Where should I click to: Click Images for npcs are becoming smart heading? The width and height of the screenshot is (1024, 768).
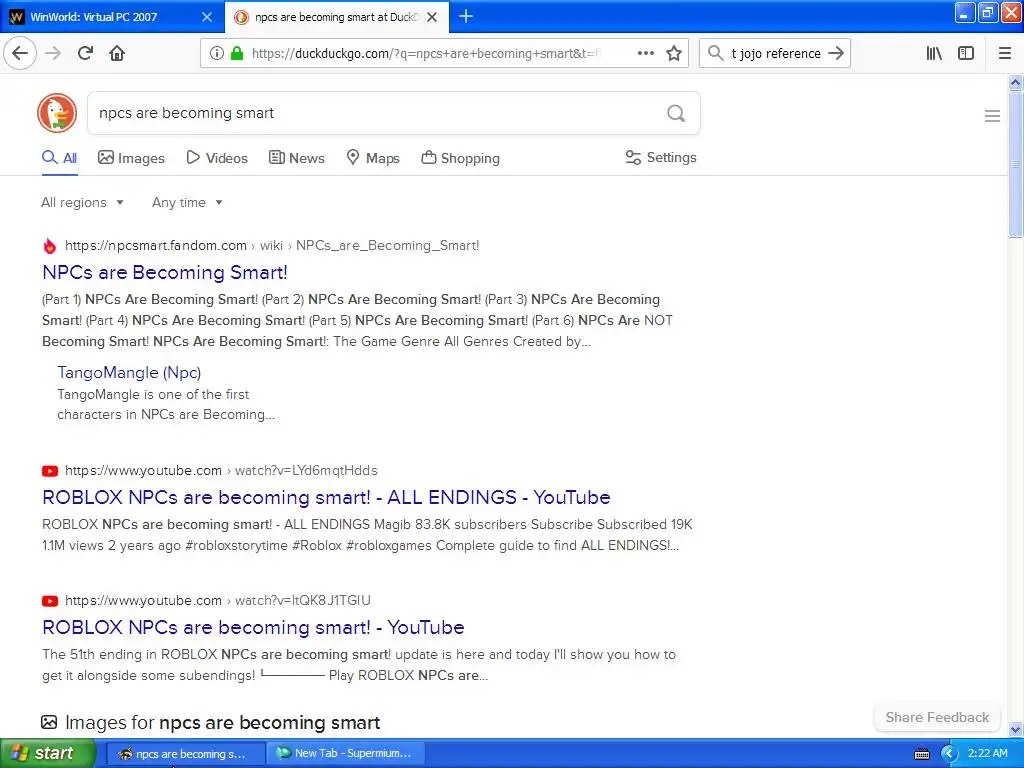point(223,722)
